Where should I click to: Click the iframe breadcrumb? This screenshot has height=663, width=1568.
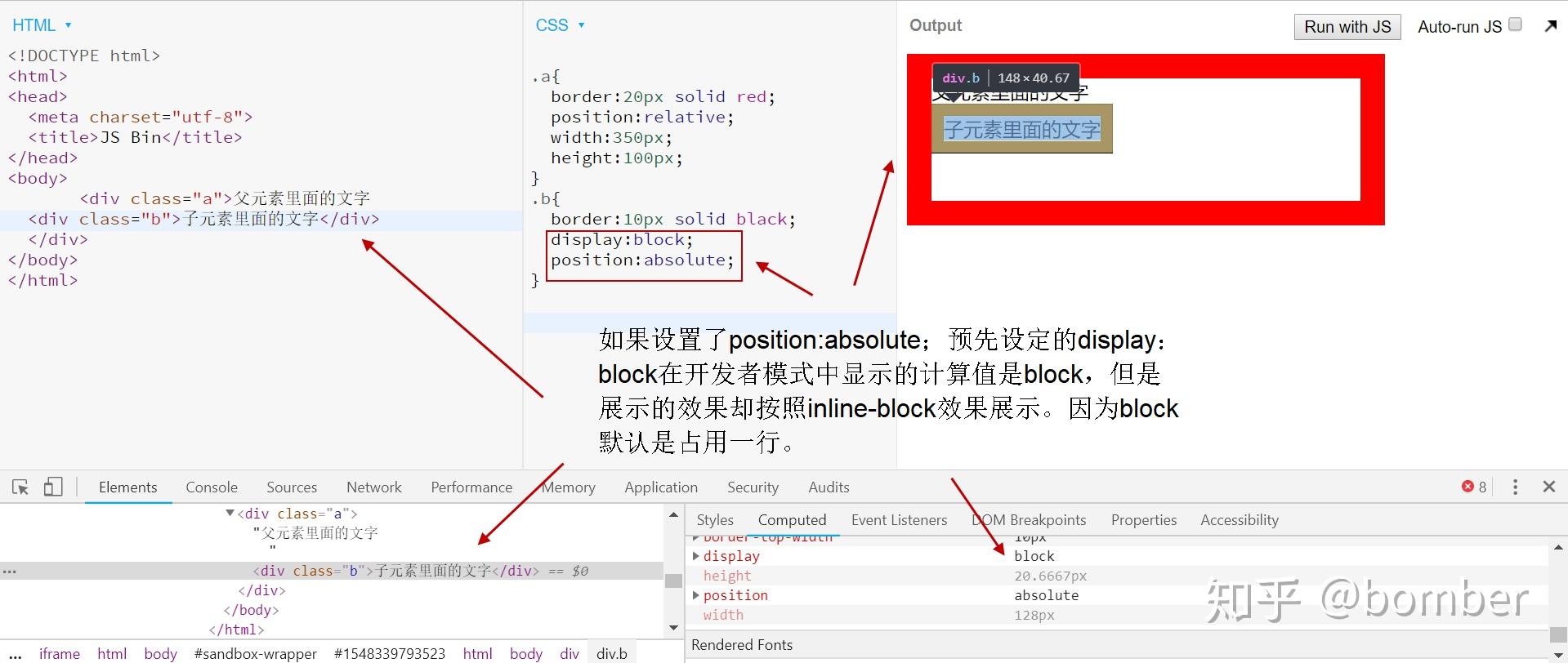click(60, 654)
